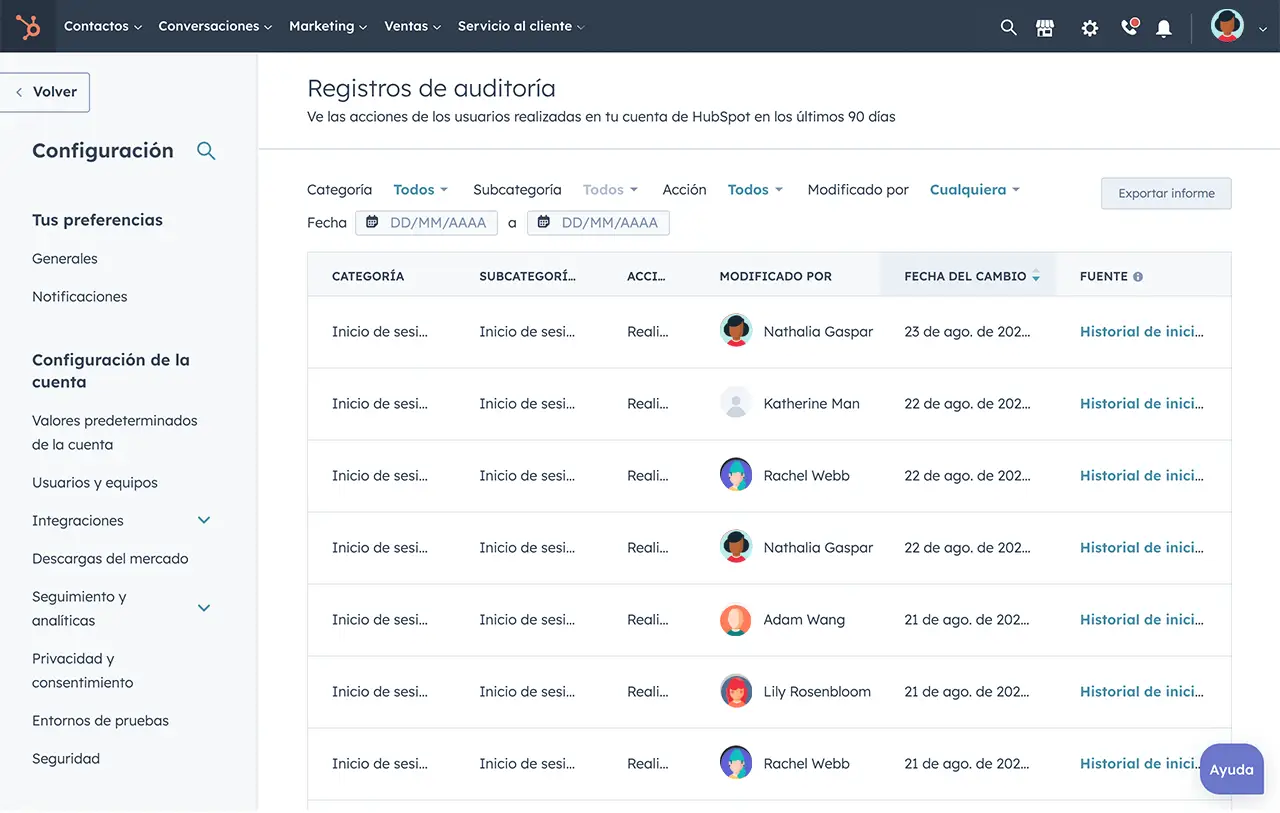
Task: Click the first DD/MM/AAAA date input field
Action: [x=437, y=222]
